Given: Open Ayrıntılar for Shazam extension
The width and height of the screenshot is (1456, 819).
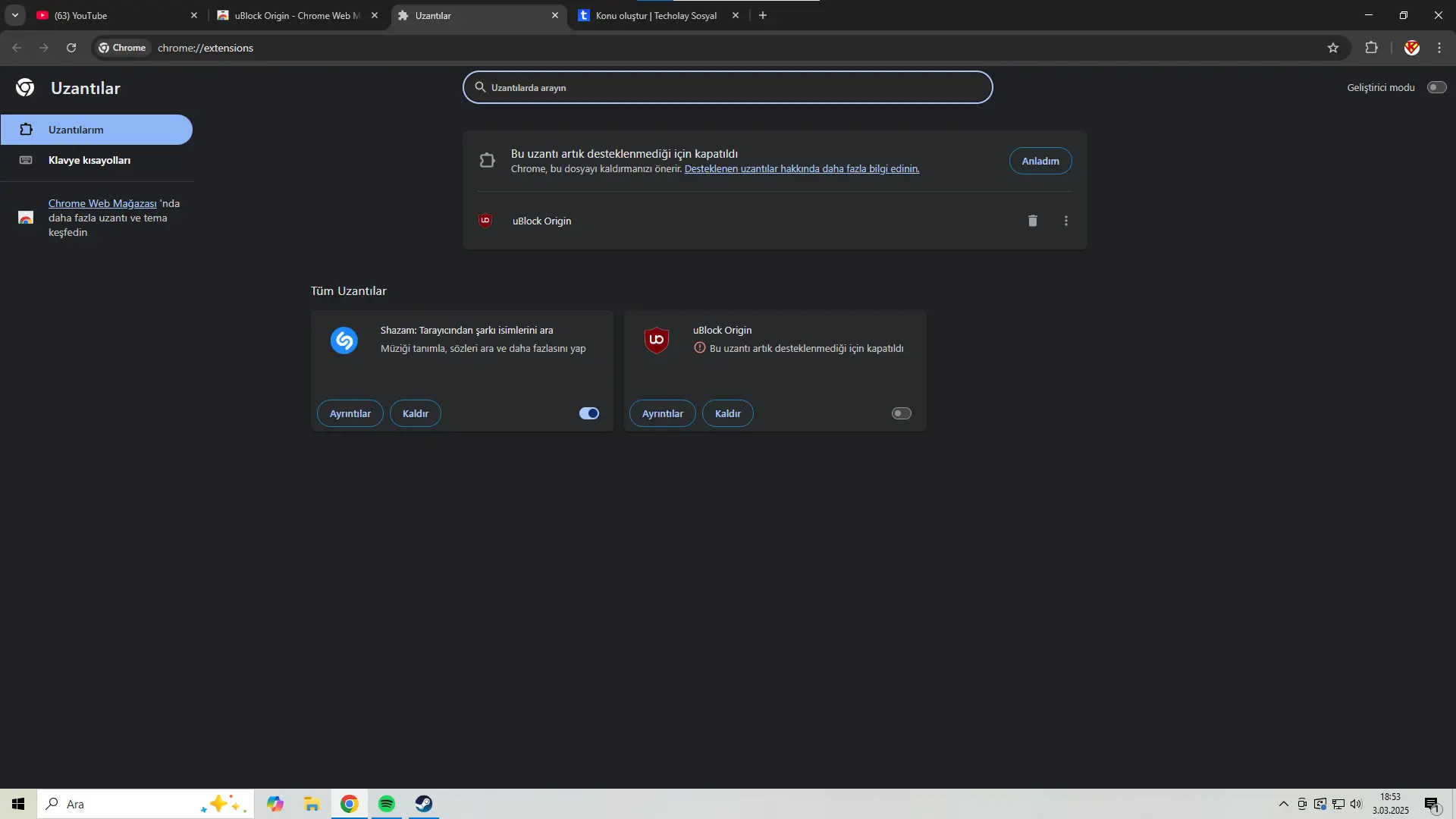Looking at the screenshot, I should (x=350, y=413).
